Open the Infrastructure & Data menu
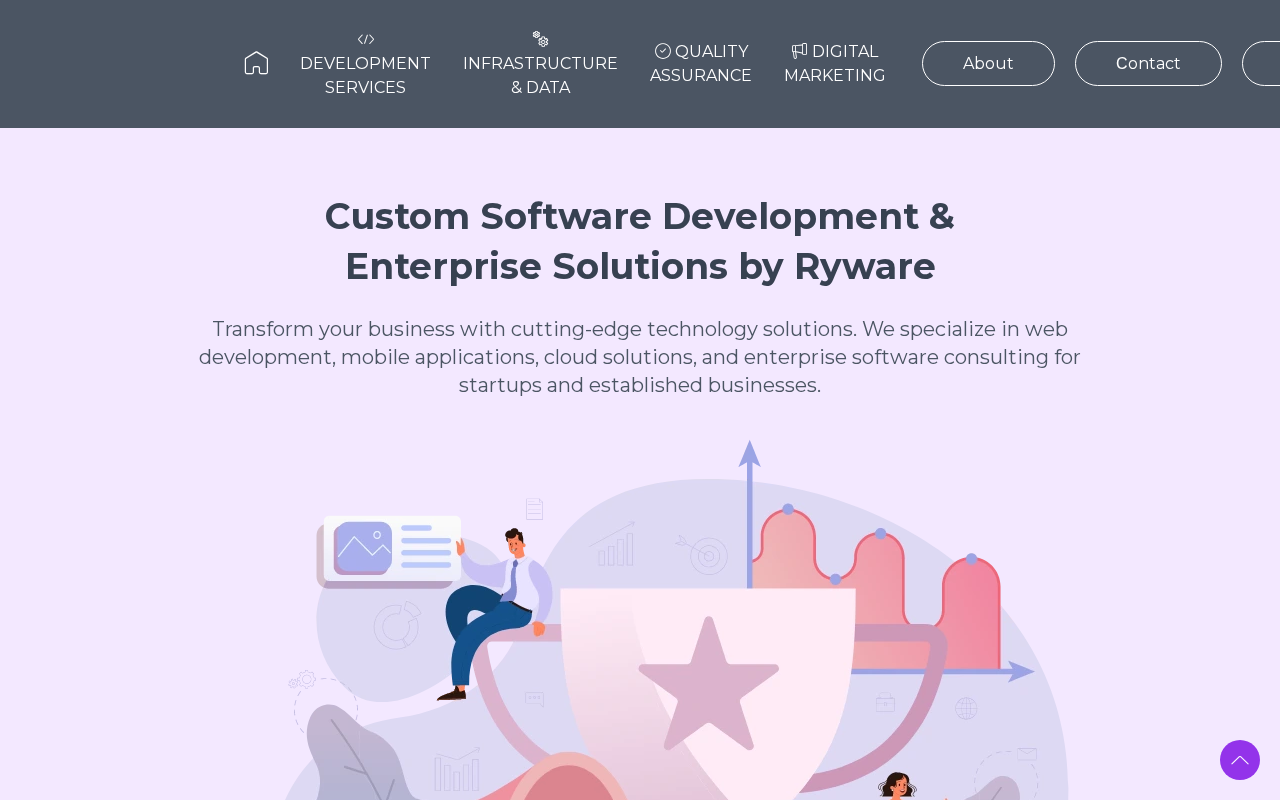 coord(540,64)
